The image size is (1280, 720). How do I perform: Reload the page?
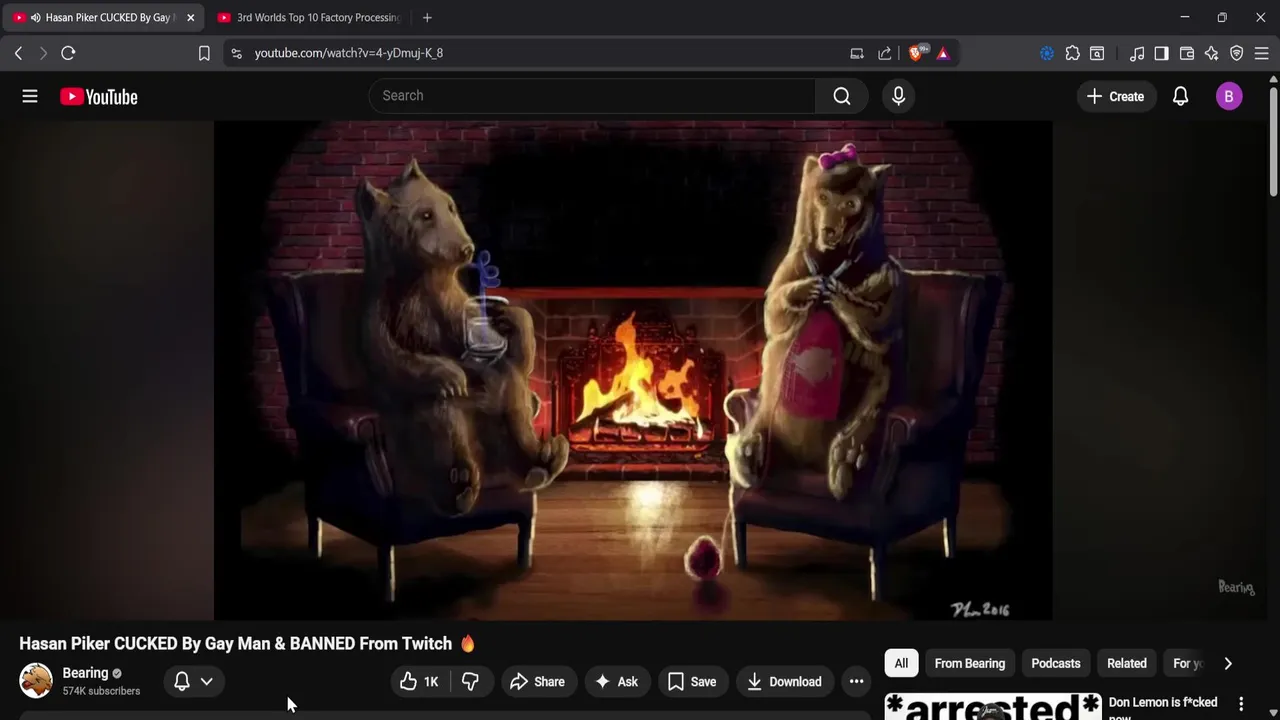click(68, 53)
